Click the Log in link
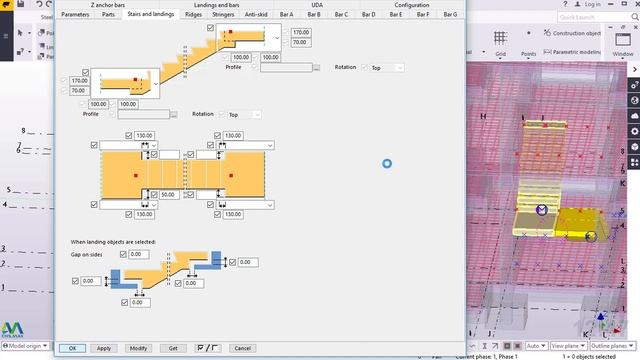 [x=592, y=4]
